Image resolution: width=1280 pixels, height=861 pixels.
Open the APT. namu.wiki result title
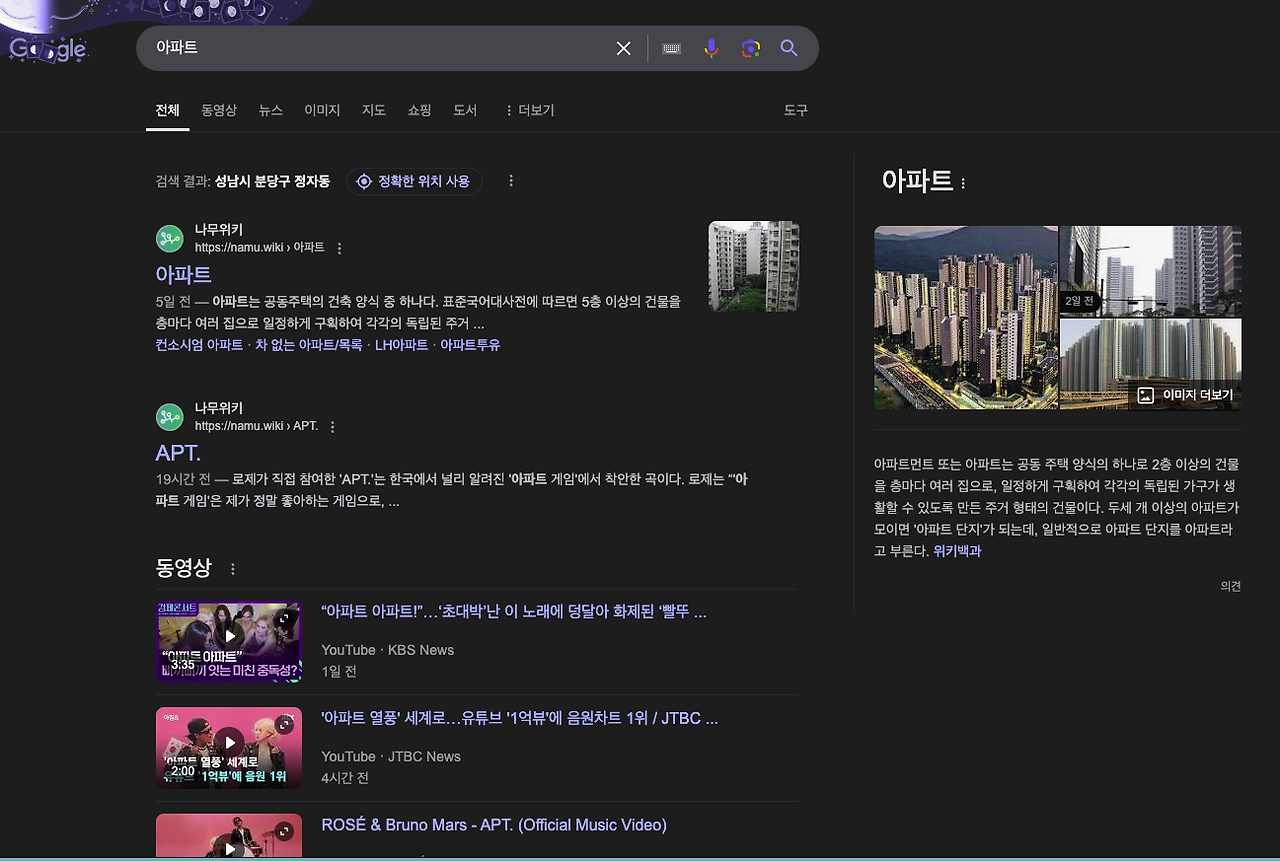(178, 453)
